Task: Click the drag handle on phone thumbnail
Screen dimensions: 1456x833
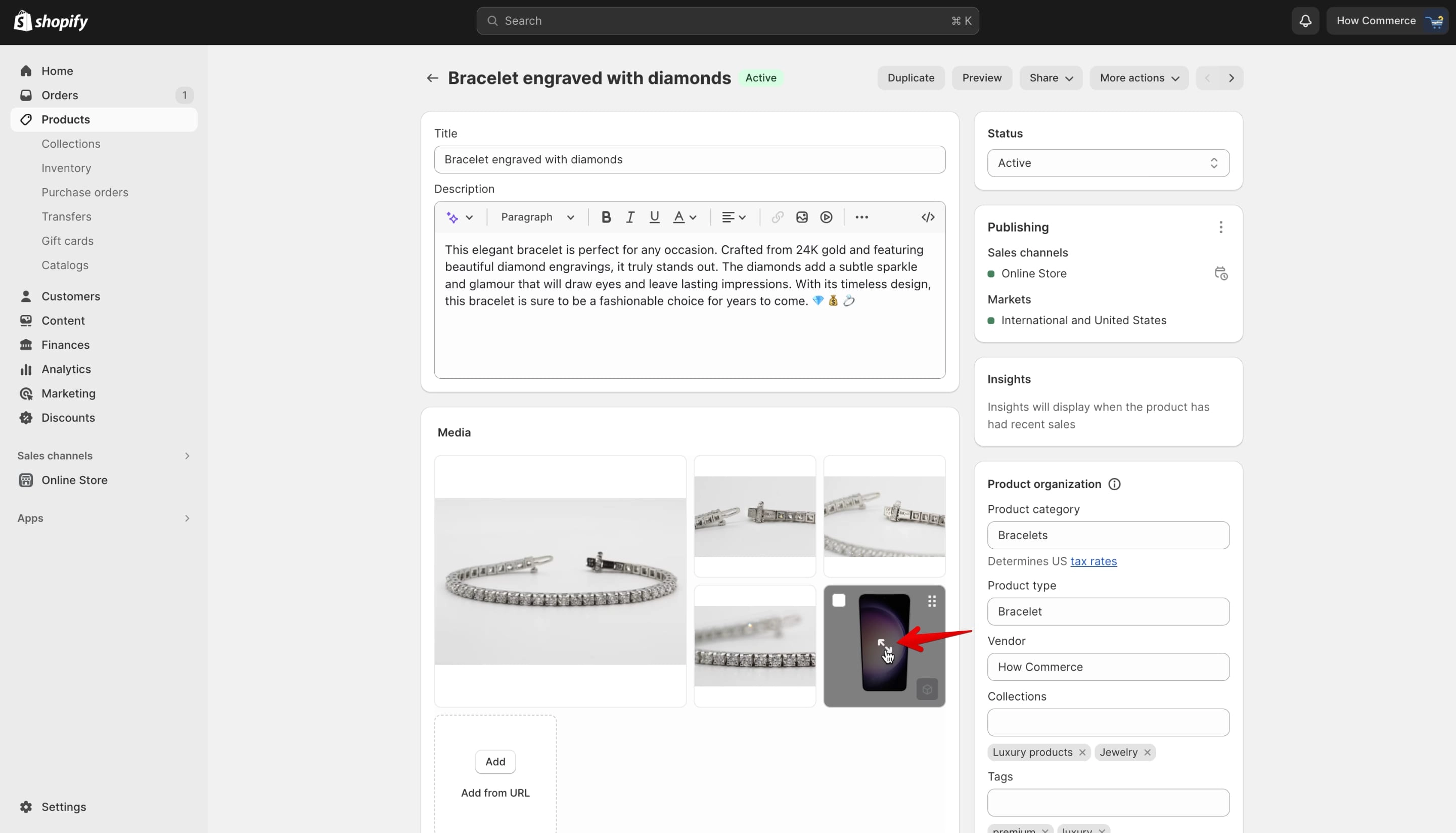Action: click(x=932, y=601)
